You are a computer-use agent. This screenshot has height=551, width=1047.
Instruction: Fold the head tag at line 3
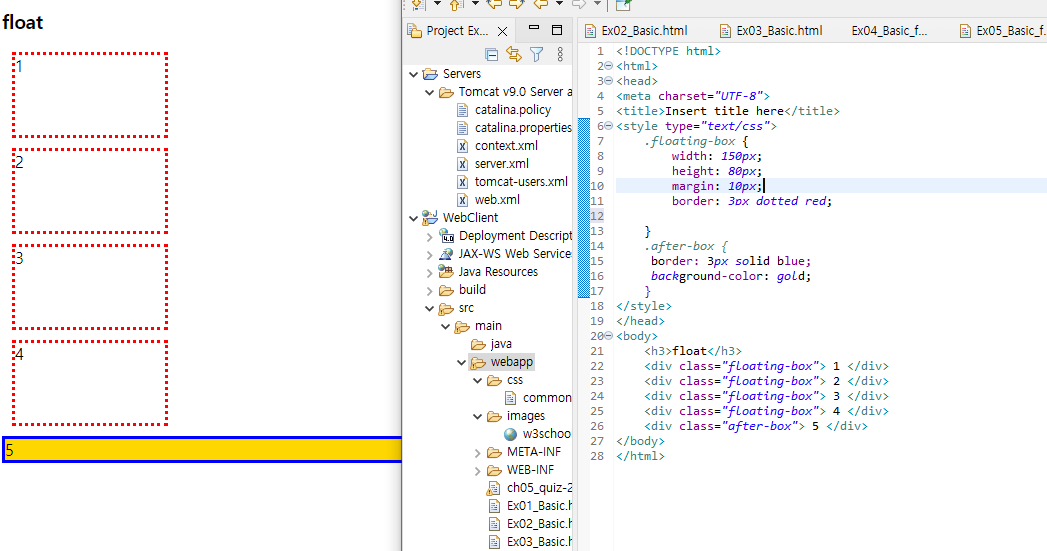tap(608, 81)
